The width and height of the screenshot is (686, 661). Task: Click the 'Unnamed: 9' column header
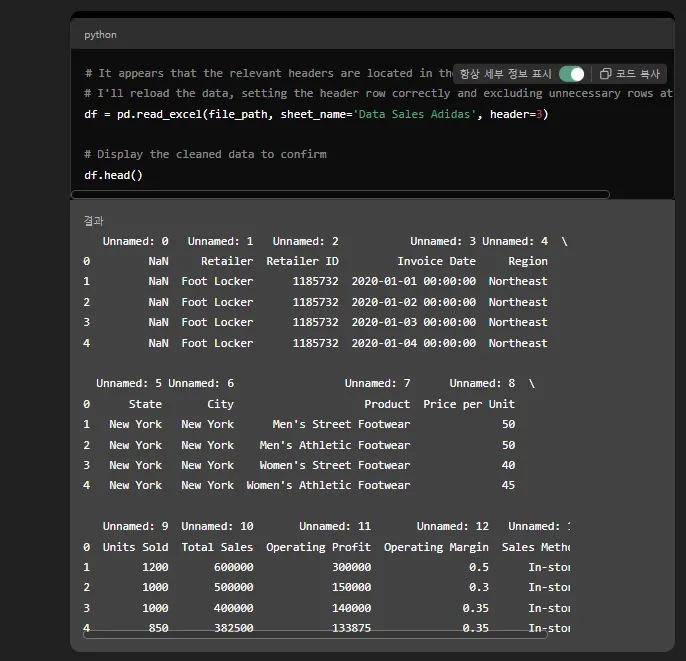click(135, 526)
